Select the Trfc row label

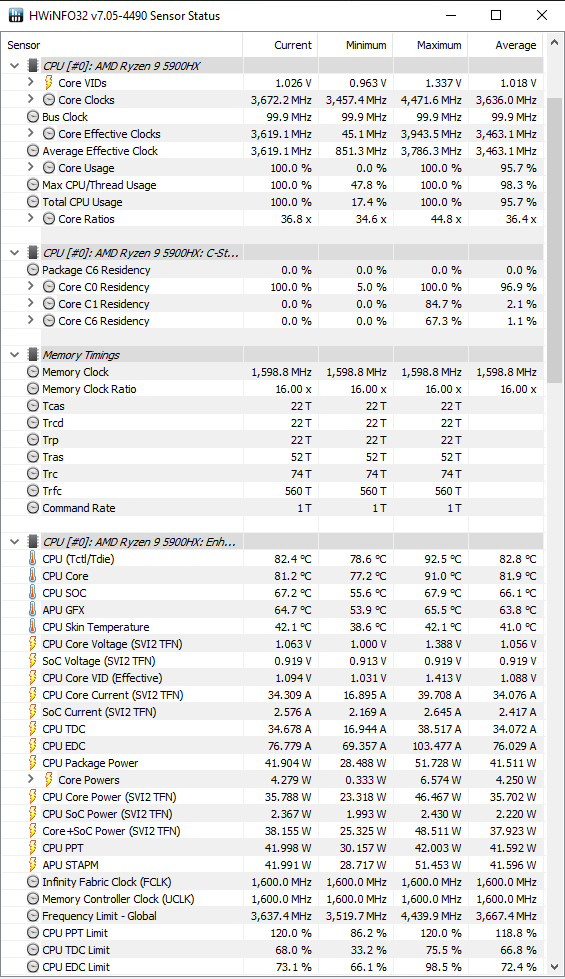(x=52, y=491)
